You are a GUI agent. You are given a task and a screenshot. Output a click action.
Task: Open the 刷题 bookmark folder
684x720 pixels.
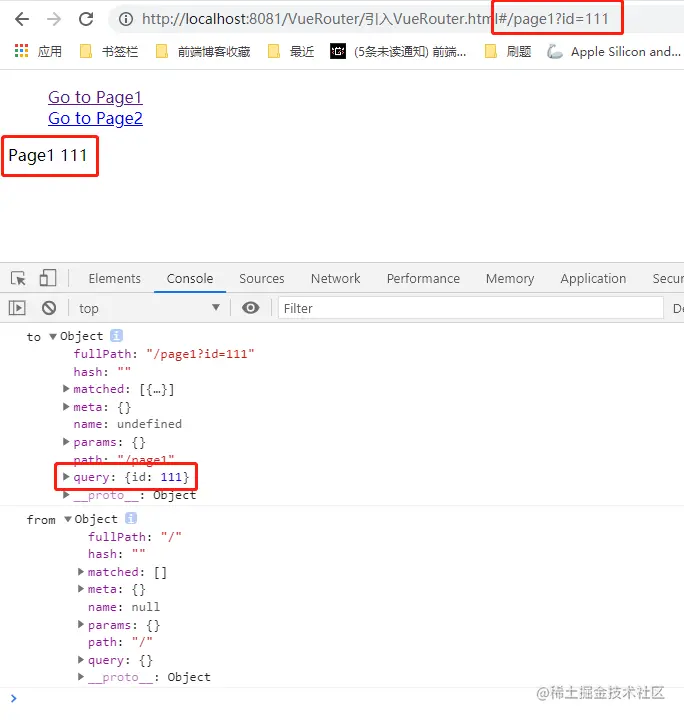click(x=508, y=51)
